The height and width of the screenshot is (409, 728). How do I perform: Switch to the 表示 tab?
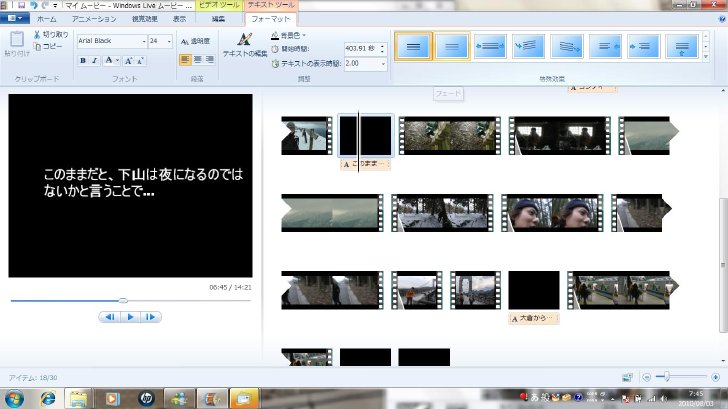point(180,19)
